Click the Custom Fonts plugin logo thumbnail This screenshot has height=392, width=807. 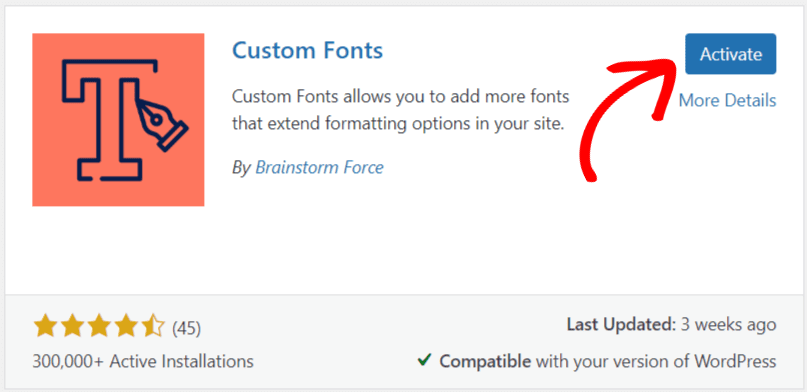click(118, 120)
